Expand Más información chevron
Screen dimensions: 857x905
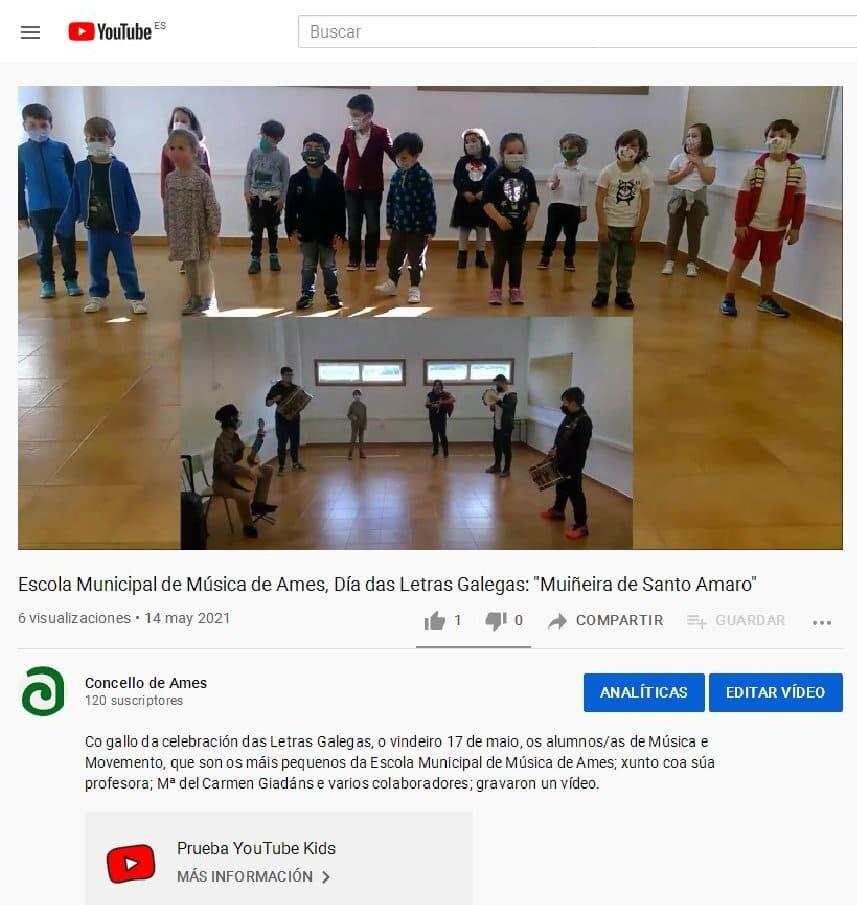[326, 877]
